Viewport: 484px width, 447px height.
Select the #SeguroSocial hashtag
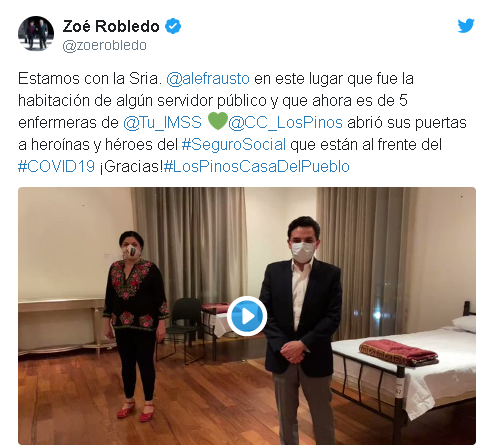pos(234,145)
